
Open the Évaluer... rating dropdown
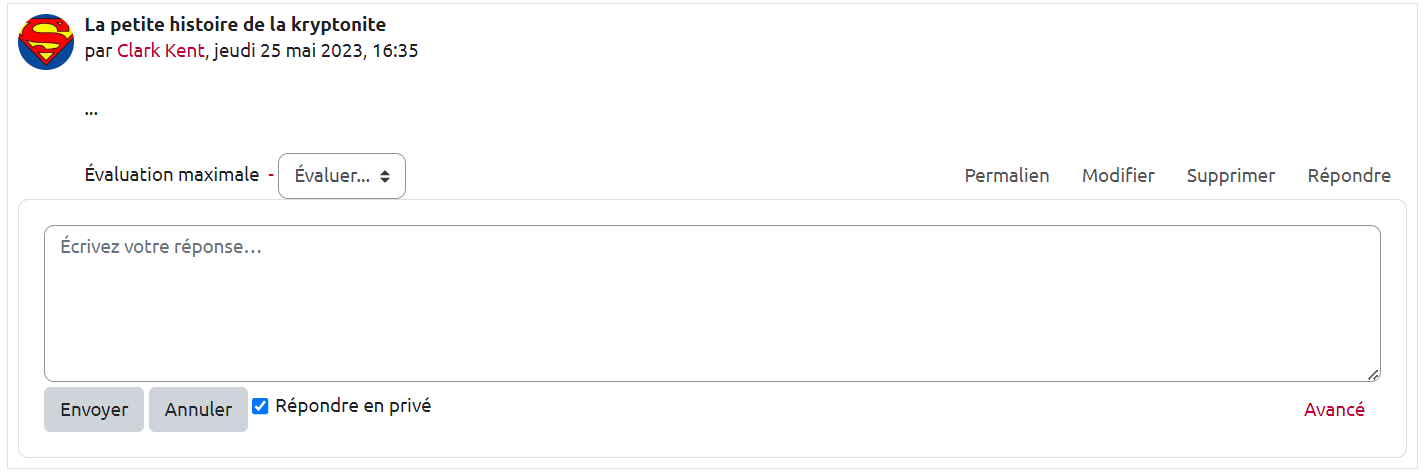click(x=341, y=176)
